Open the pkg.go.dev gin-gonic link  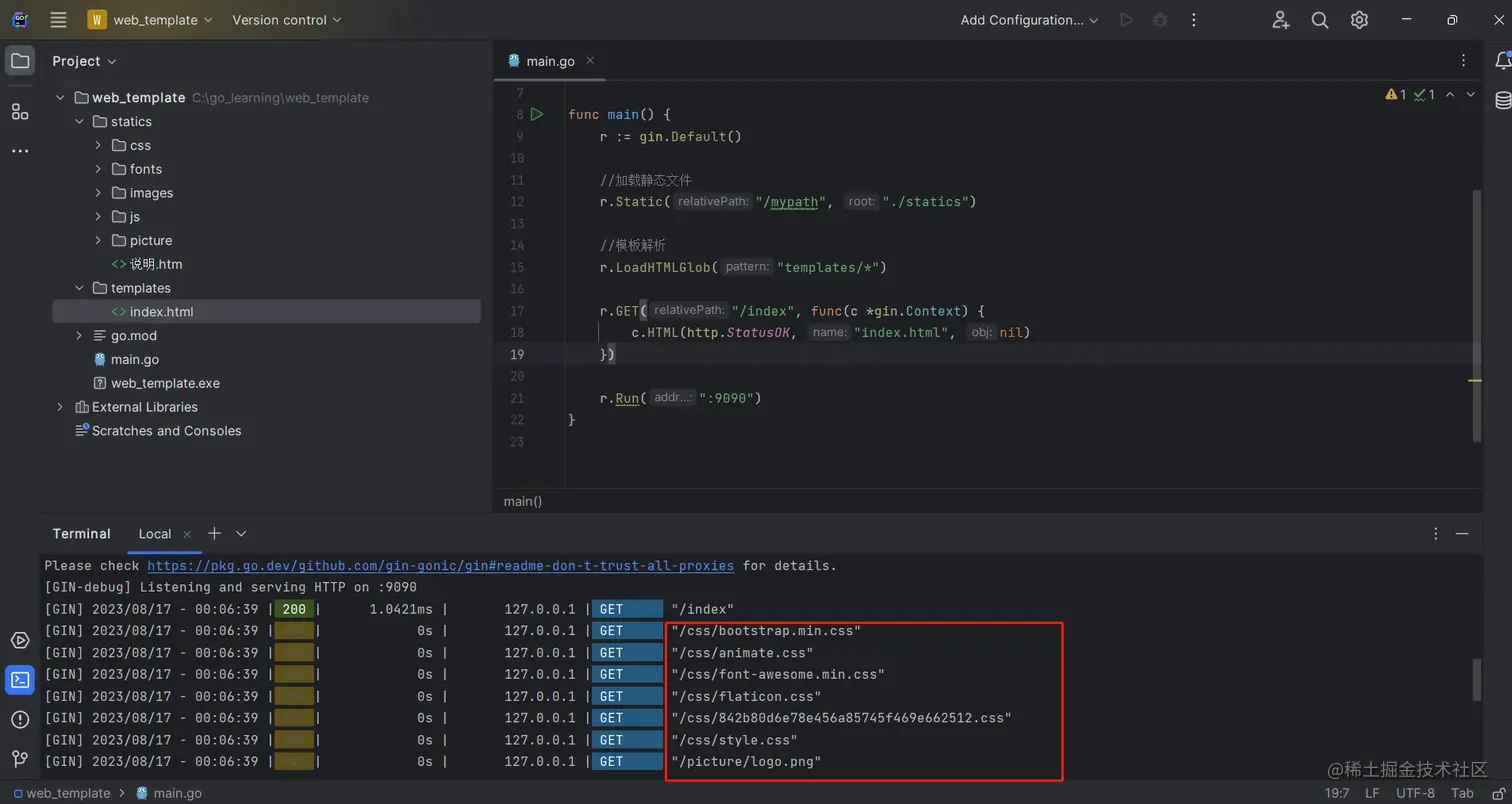coord(441,566)
